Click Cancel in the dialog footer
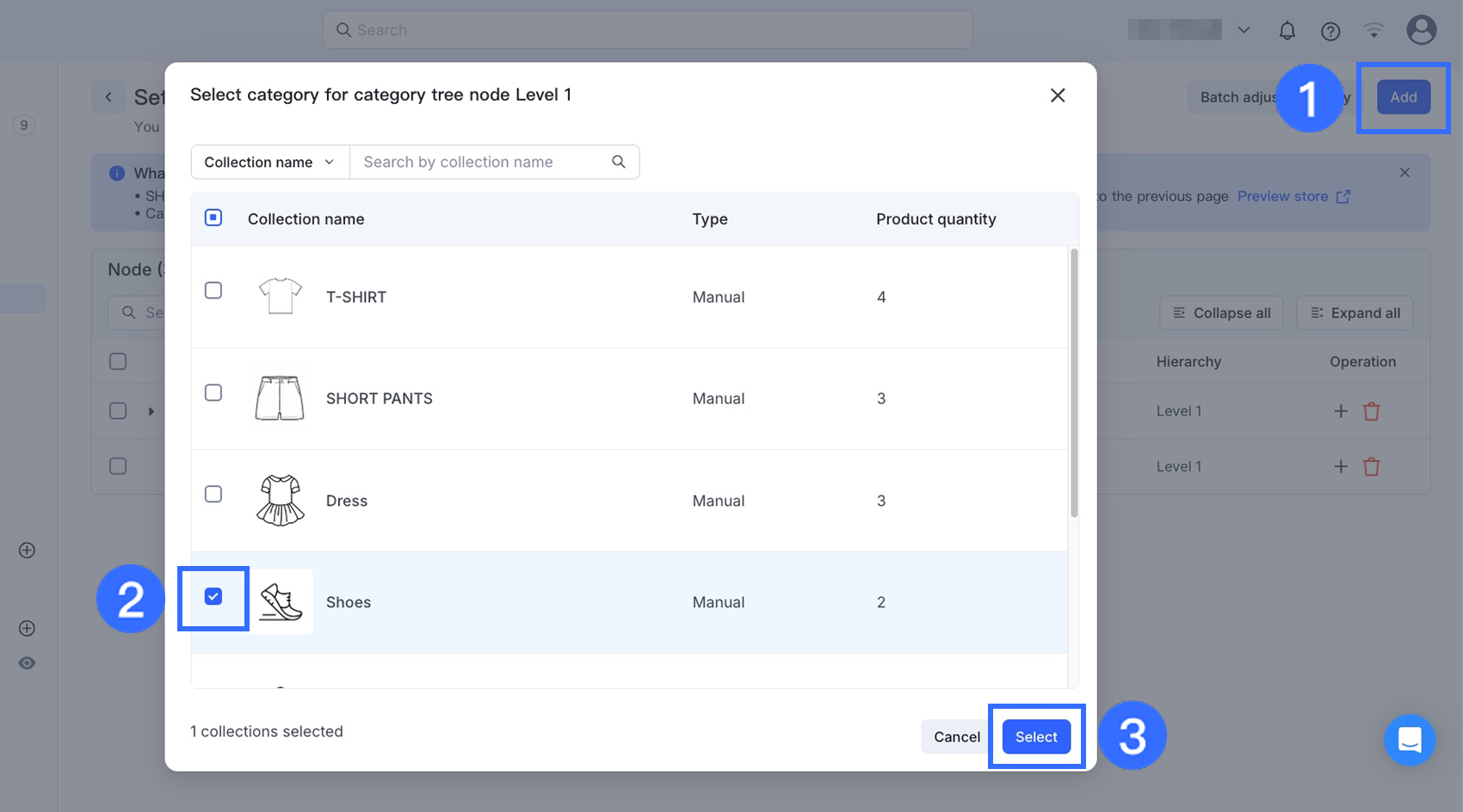Screen dimensions: 1463x812 tap(956, 737)
